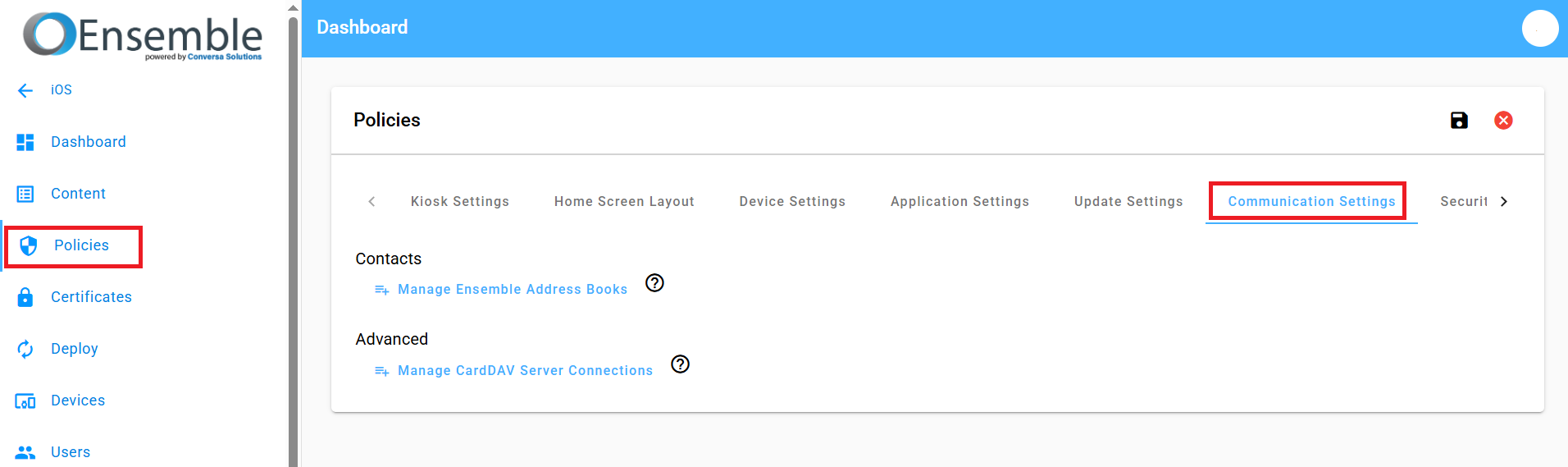The width and height of the screenshot is (1568, 467).
Task: Open the Dashboard sidebar icon
Action: 25,142
